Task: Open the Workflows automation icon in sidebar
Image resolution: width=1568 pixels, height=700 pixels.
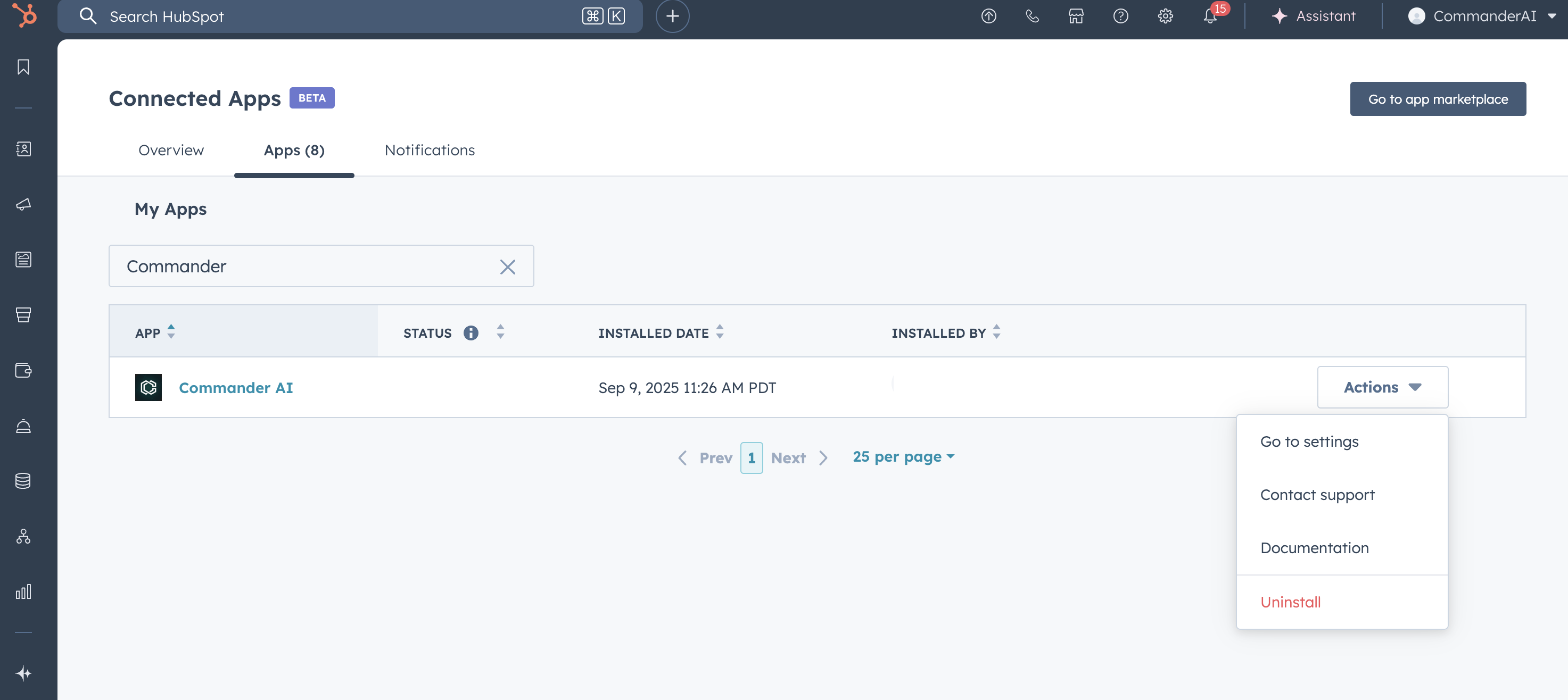Action: (x=23, y=536)
